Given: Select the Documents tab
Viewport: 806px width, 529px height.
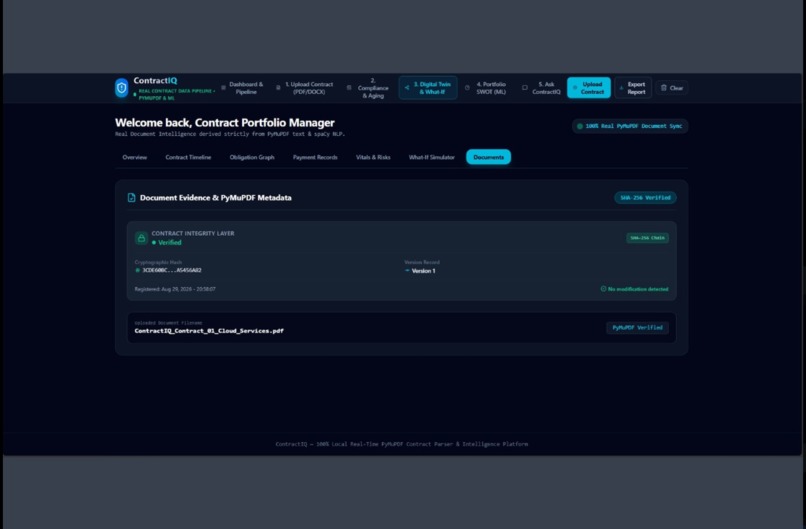Looking at the screenshot, I should click(x=488, y=157).
